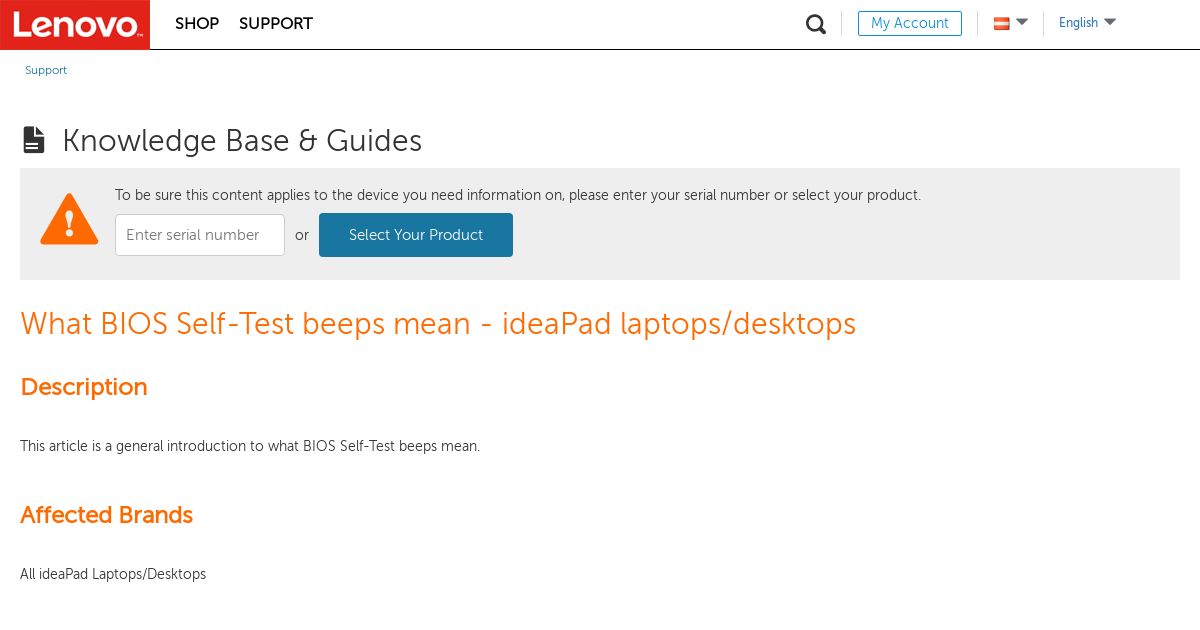Viewport: 1200px width, 630px height.
Task: Click the Lenovo logo
Action: coord(75,24)
